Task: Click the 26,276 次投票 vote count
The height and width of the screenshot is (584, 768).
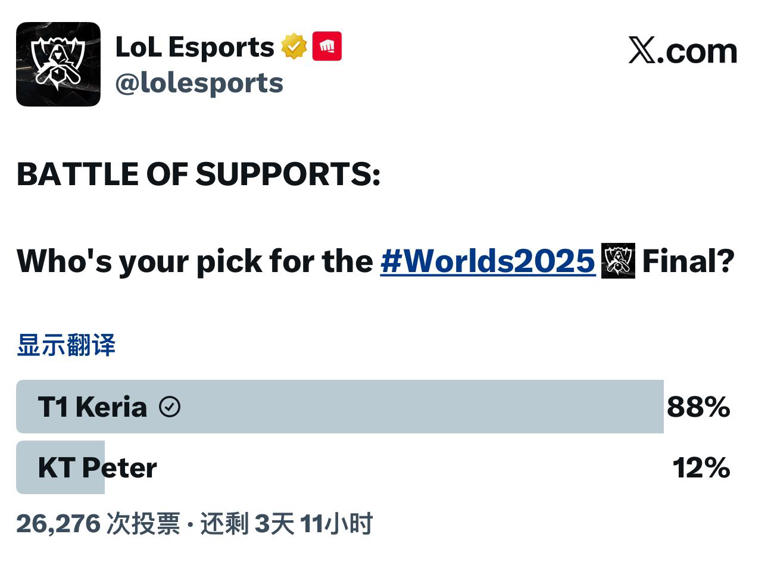Action: click(98, 524)
